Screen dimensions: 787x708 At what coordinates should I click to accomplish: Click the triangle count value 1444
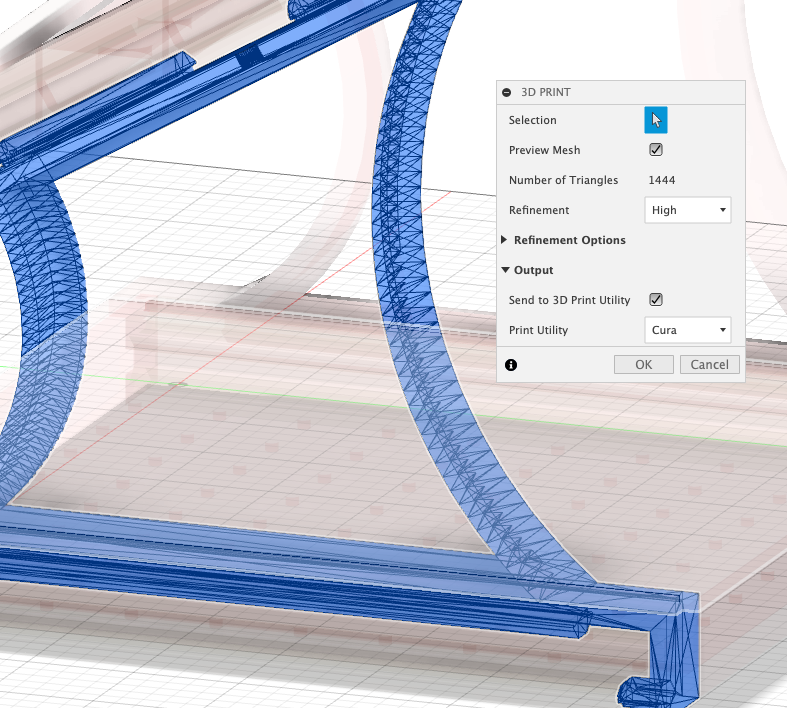(662, 180)
